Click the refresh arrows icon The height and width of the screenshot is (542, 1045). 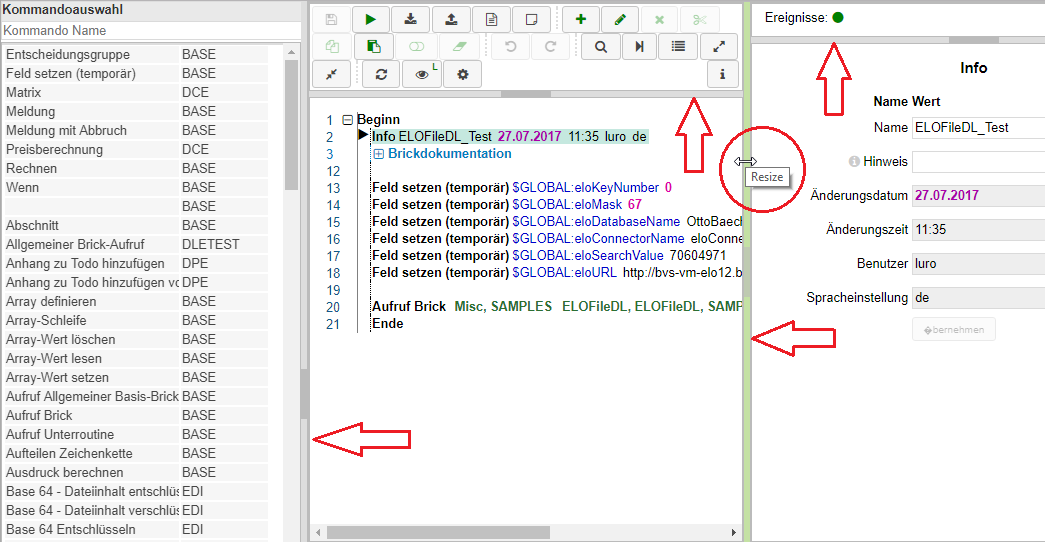tap(380, 74)
